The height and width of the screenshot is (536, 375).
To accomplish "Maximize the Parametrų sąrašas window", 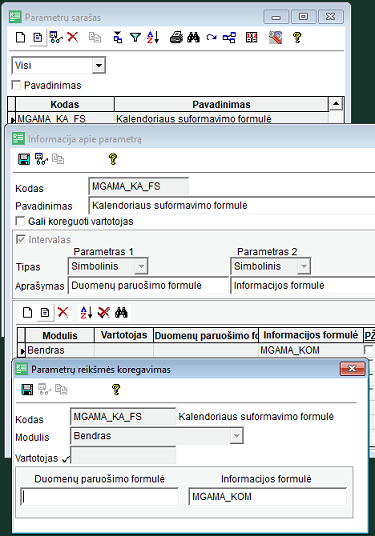I will tap(303, 16).
